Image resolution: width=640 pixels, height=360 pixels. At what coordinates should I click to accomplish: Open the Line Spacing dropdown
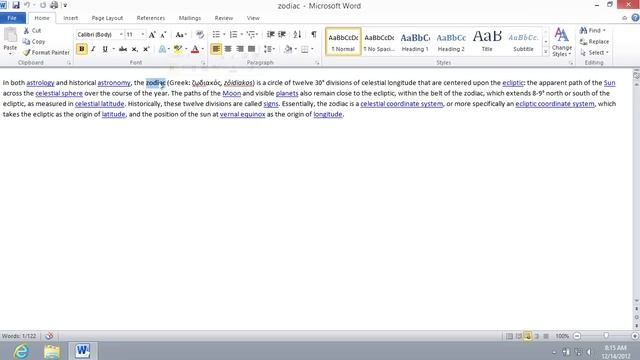click(x=269, y=49)
